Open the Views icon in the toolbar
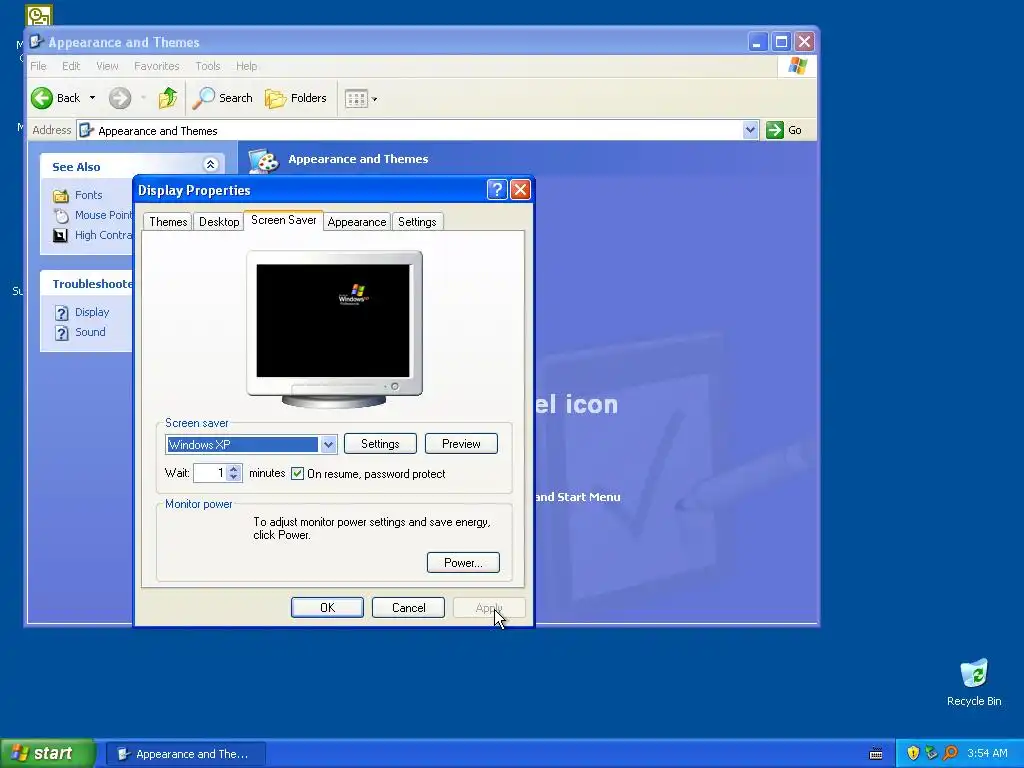Screen dimensions: 1024x768 [356, 99]
